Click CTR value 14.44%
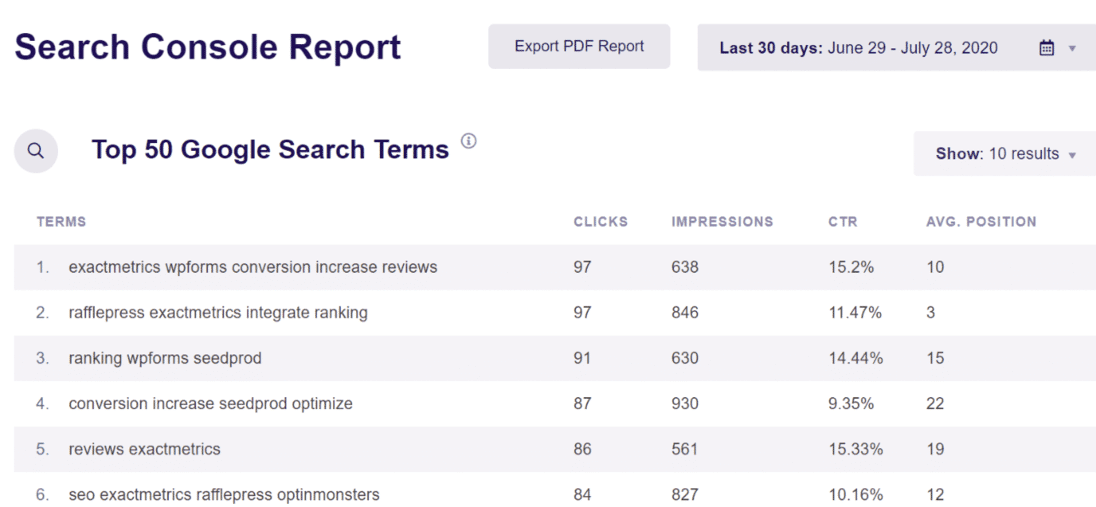1096x507 pixels. 856,358
